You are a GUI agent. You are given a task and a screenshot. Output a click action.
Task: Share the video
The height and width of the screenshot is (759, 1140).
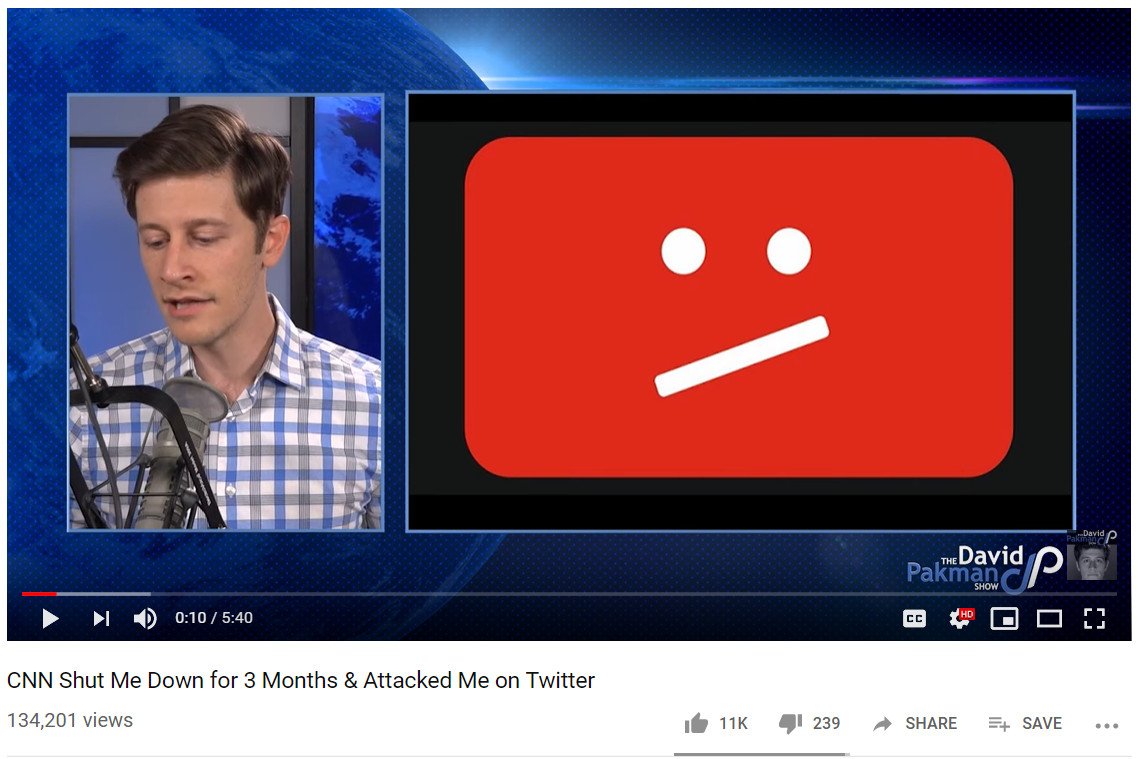(x=915, y=723)
